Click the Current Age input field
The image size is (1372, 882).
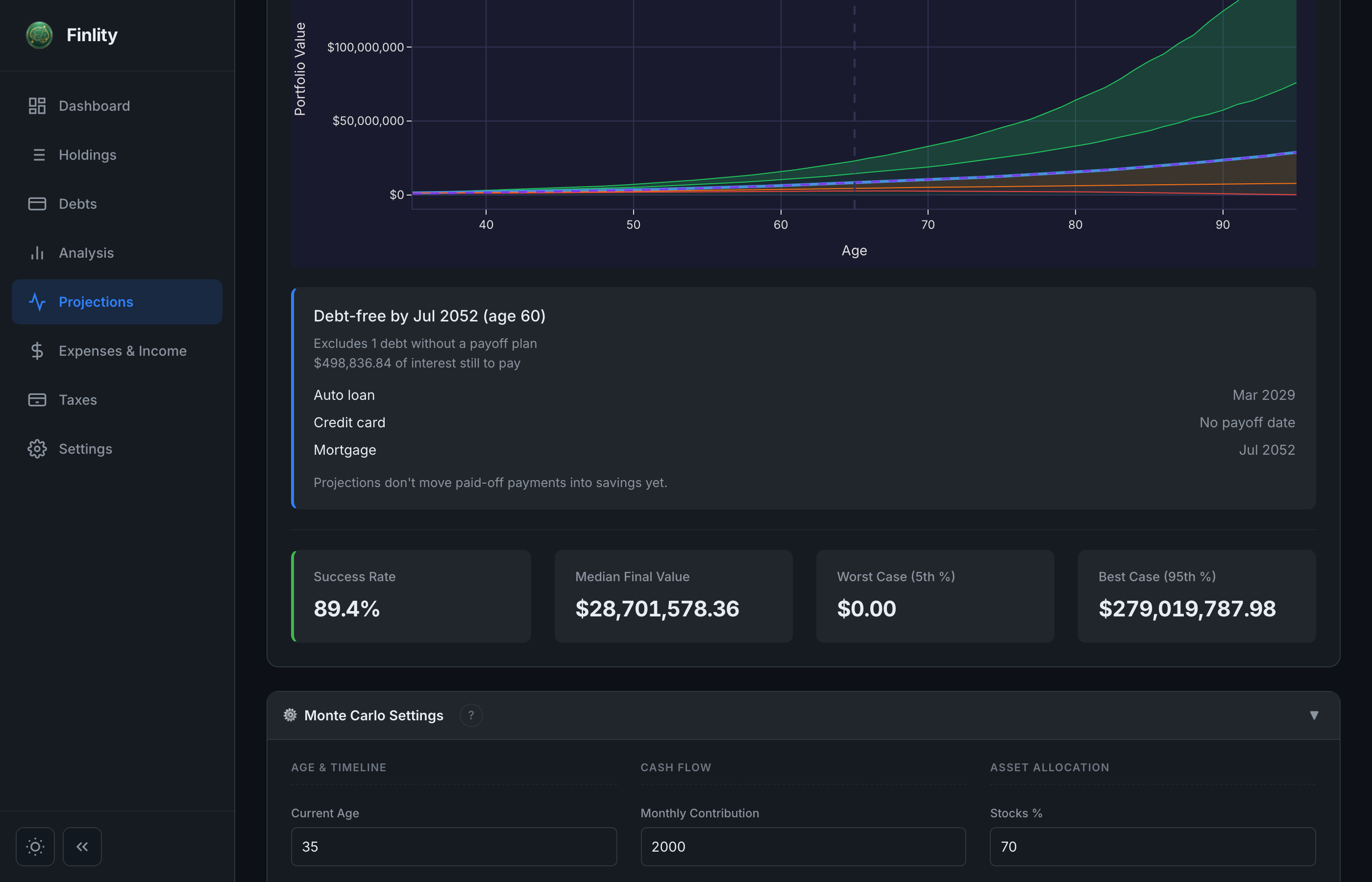pyautogui.click(x=454, y=847)
